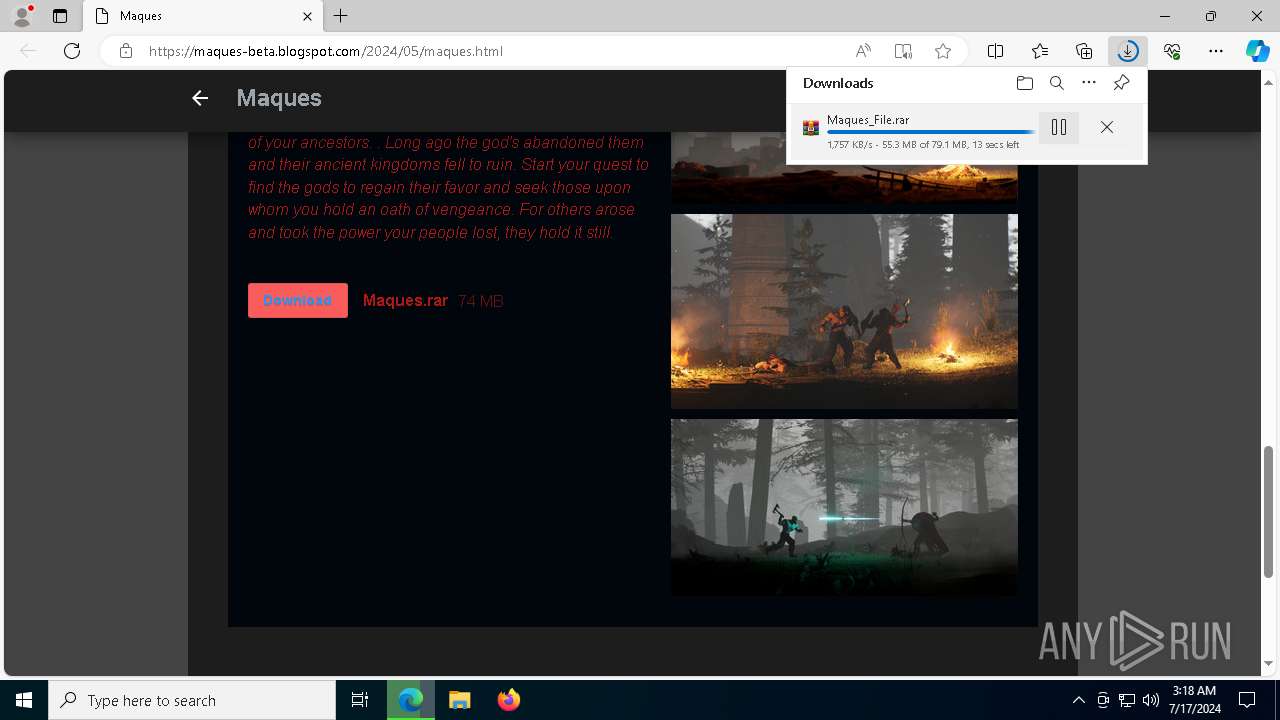Click the Maques_File.rar file name
The height and width of the screenshot is (720, 1280).
pos(868,119)
